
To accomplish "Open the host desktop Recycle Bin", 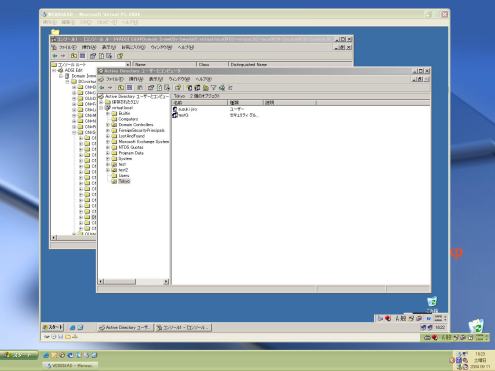I will pos(476,326).
